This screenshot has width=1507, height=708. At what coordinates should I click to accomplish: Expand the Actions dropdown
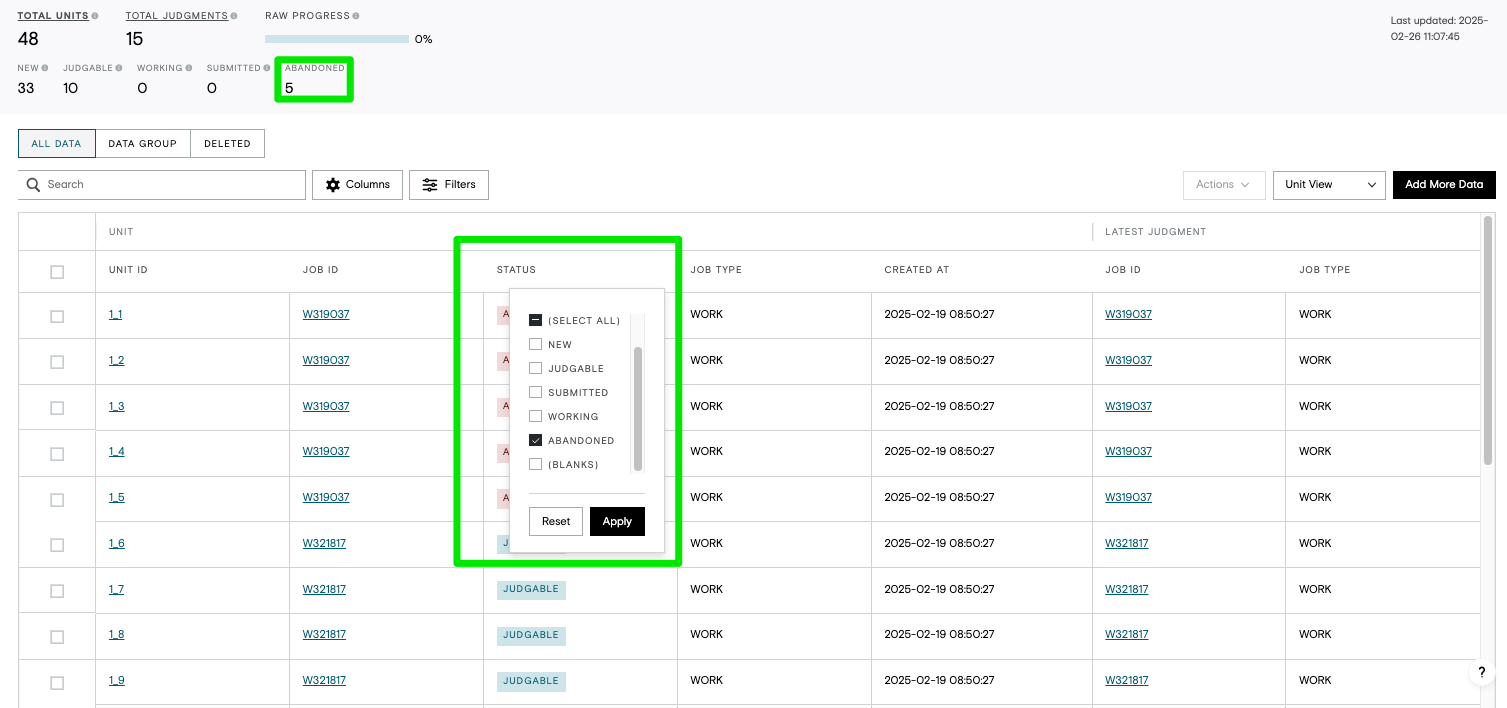pos(1224,185)
